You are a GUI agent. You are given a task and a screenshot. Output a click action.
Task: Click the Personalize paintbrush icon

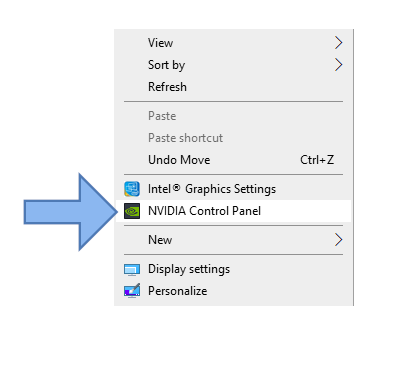132,291
